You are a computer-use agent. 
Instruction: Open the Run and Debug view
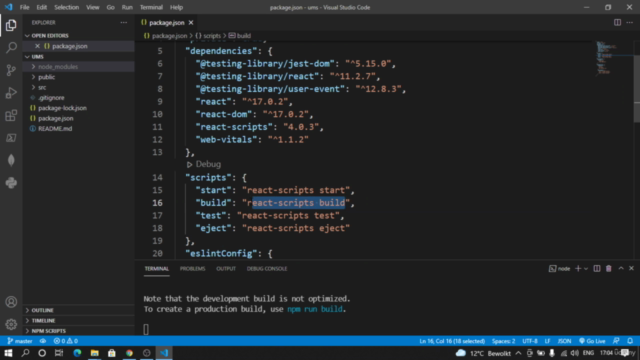(11, 93)
